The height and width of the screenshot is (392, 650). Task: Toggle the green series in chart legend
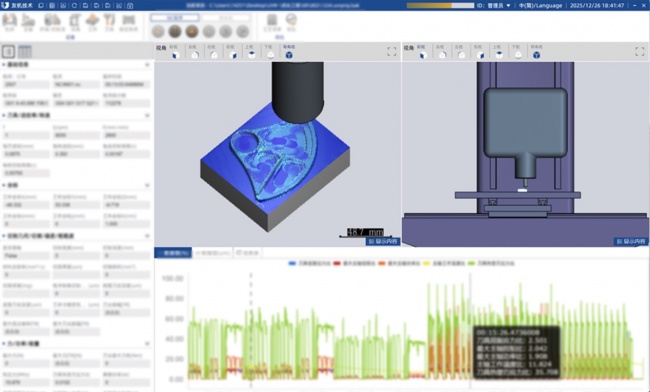click(491, 264)
